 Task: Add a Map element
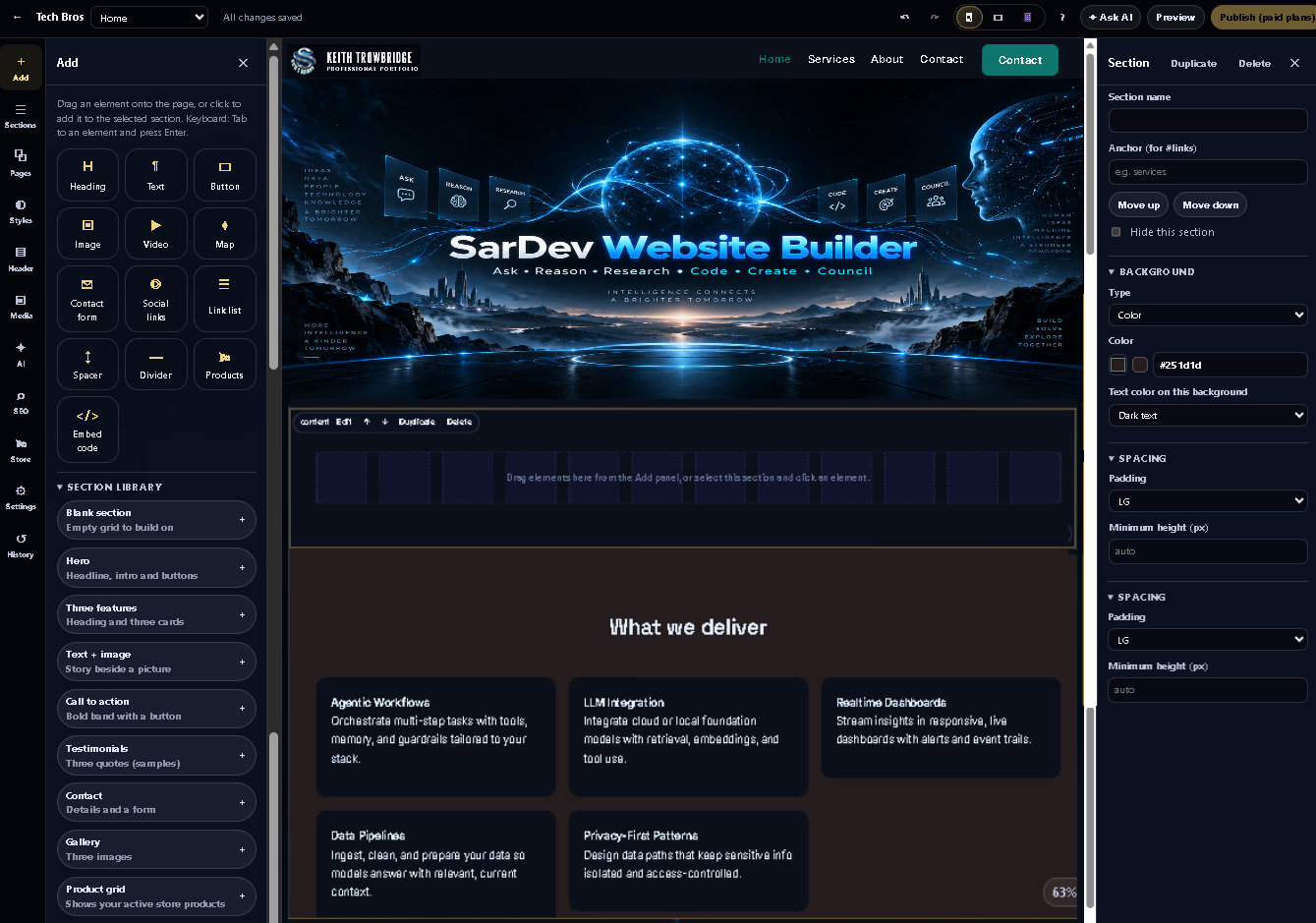coord(225,233)
